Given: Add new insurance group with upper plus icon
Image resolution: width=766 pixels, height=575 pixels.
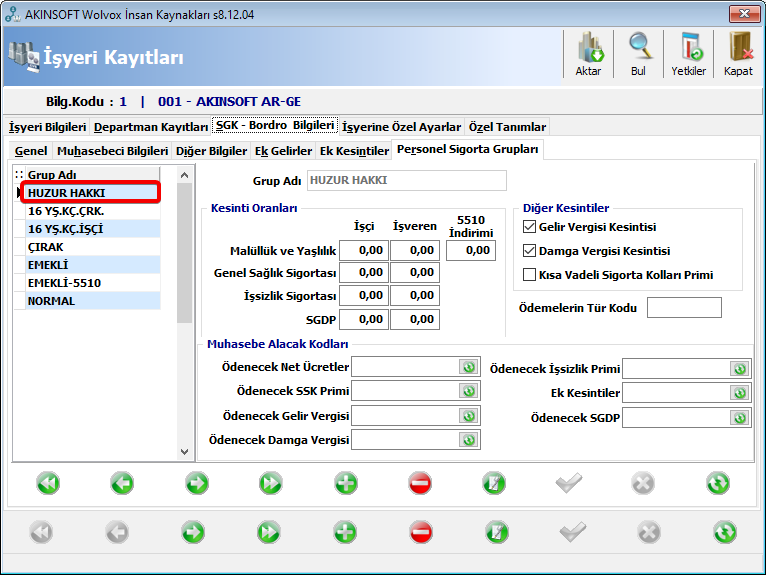Looking at the screenshot, I should pos(346,483).
